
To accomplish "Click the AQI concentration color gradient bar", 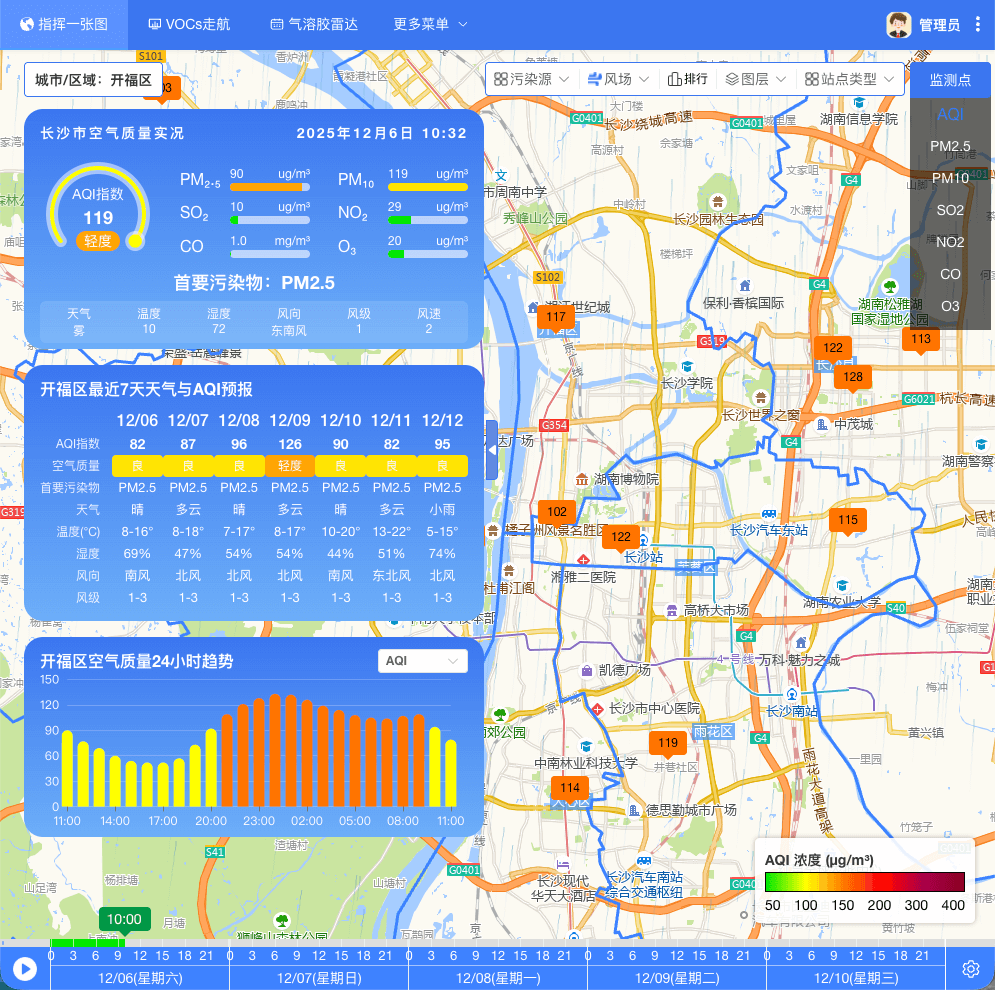I will [x=864, y=882].
